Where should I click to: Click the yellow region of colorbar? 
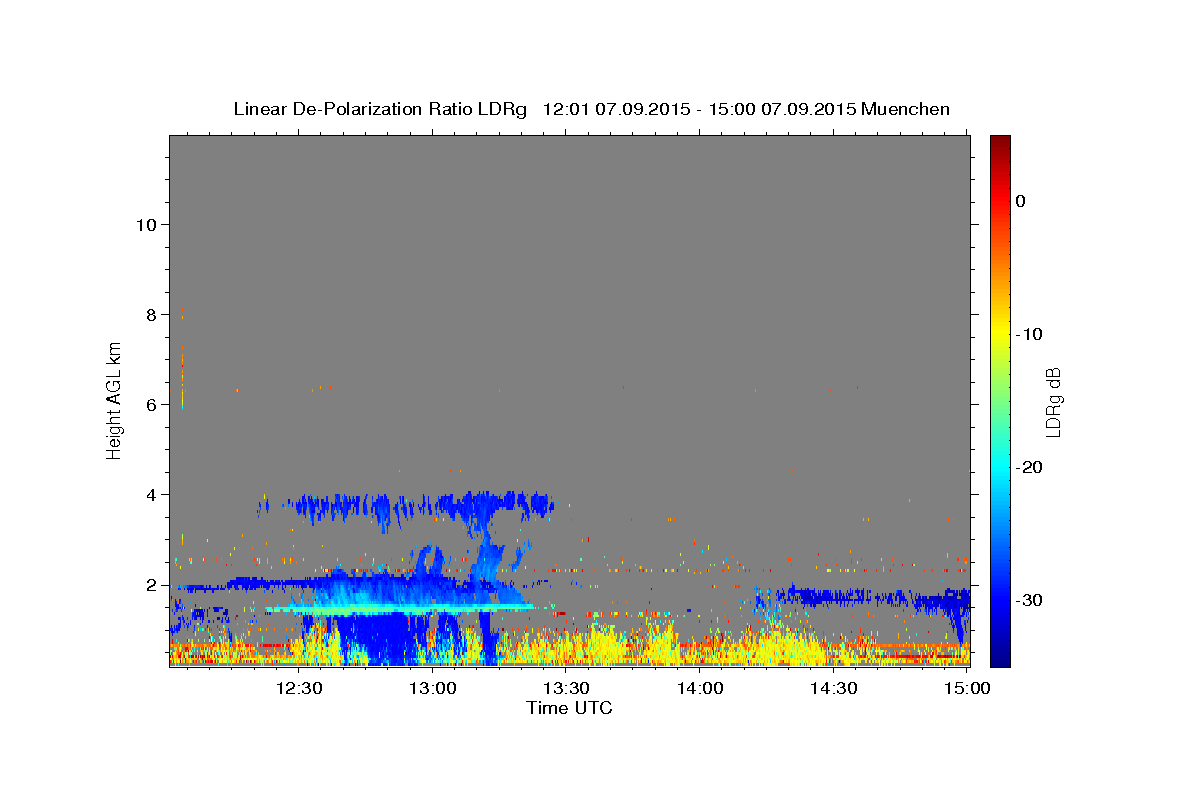coord(1000,334)
